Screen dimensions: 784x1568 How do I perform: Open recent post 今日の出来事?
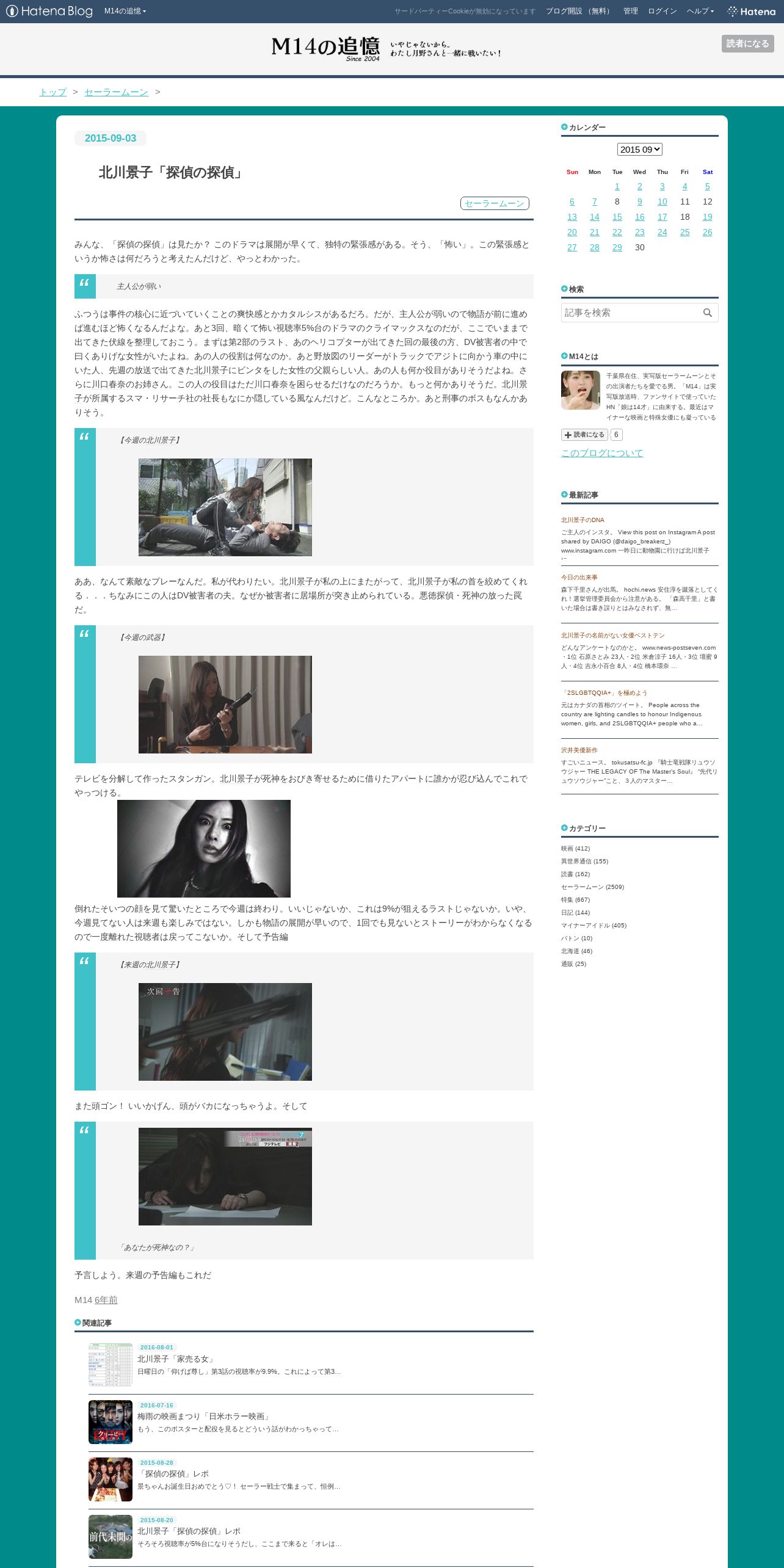click(x=579, y=578)
